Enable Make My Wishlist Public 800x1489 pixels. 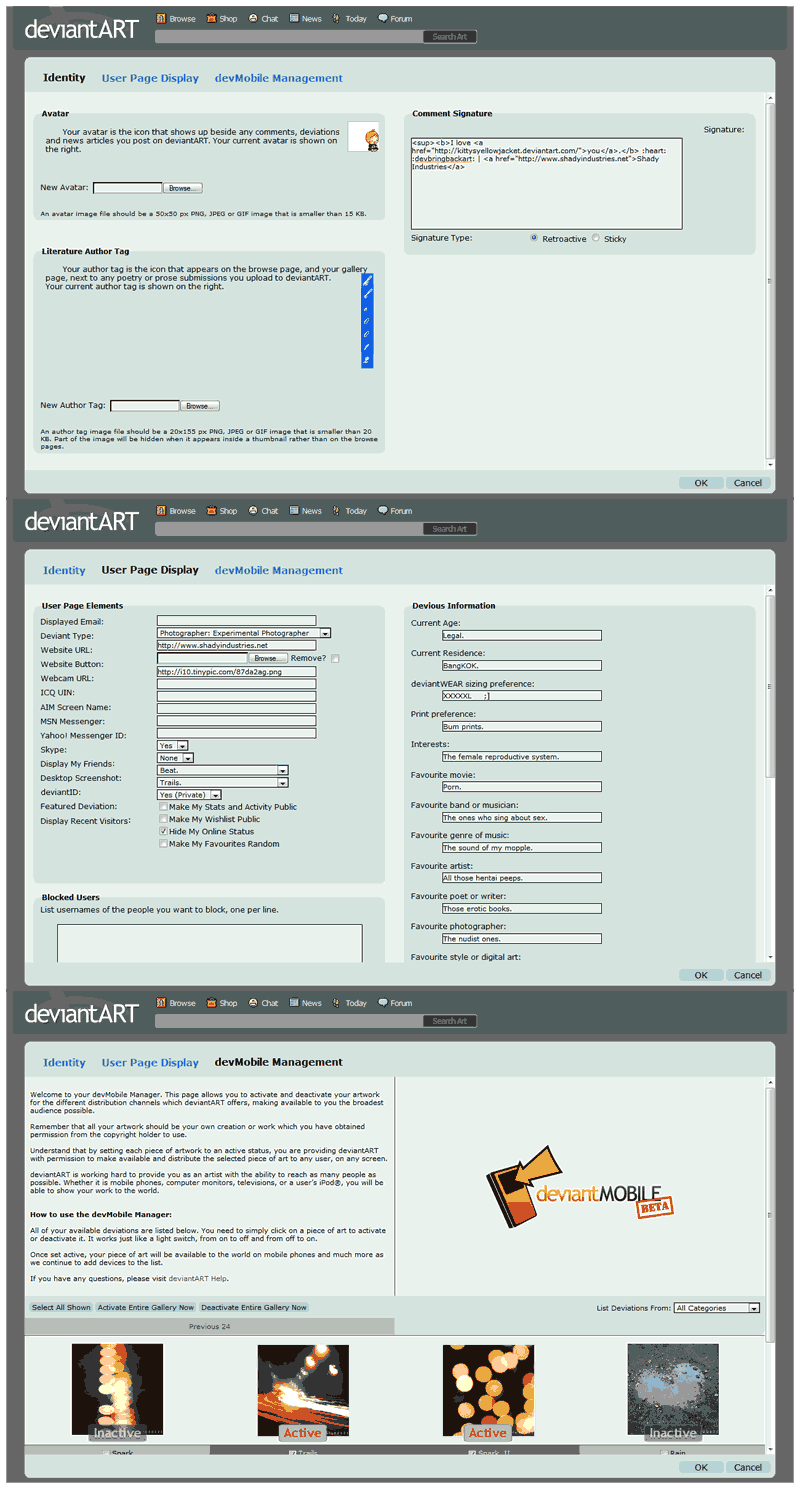[x=164, y=819]
